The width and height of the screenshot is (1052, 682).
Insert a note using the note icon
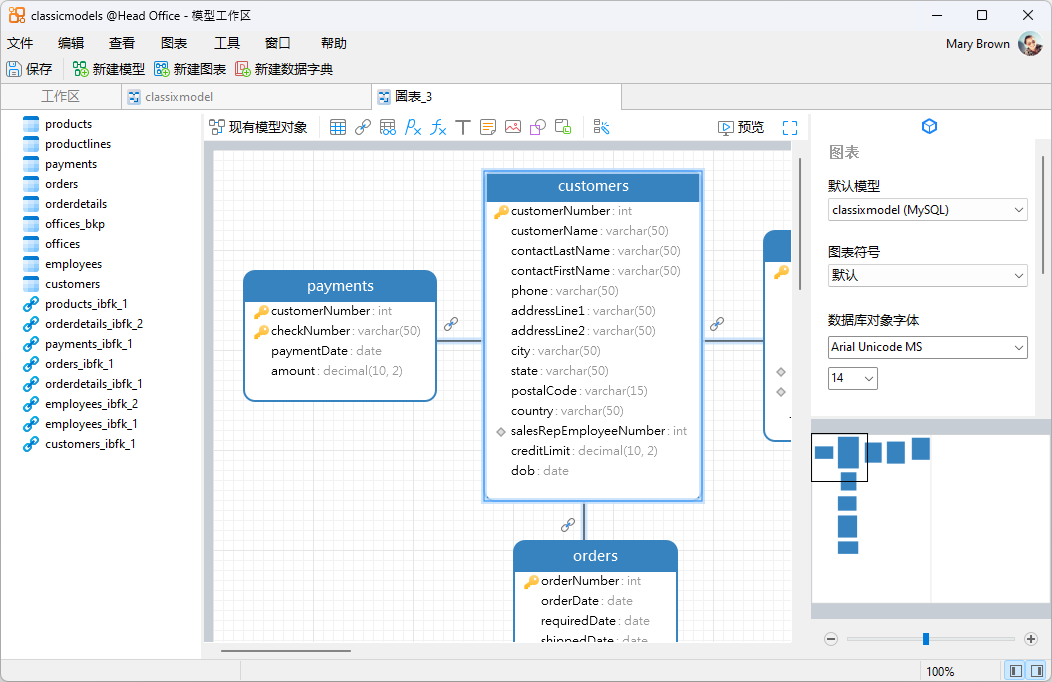488,127
